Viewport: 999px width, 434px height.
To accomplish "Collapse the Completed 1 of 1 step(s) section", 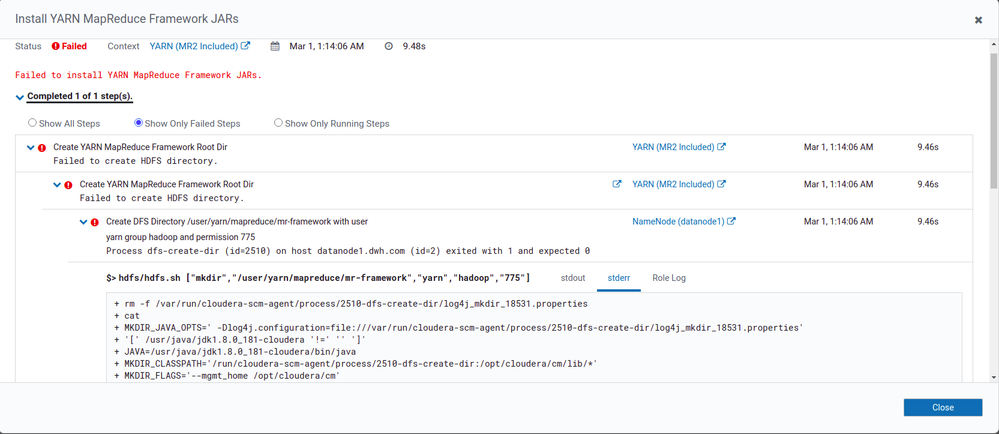I will 20,97.
